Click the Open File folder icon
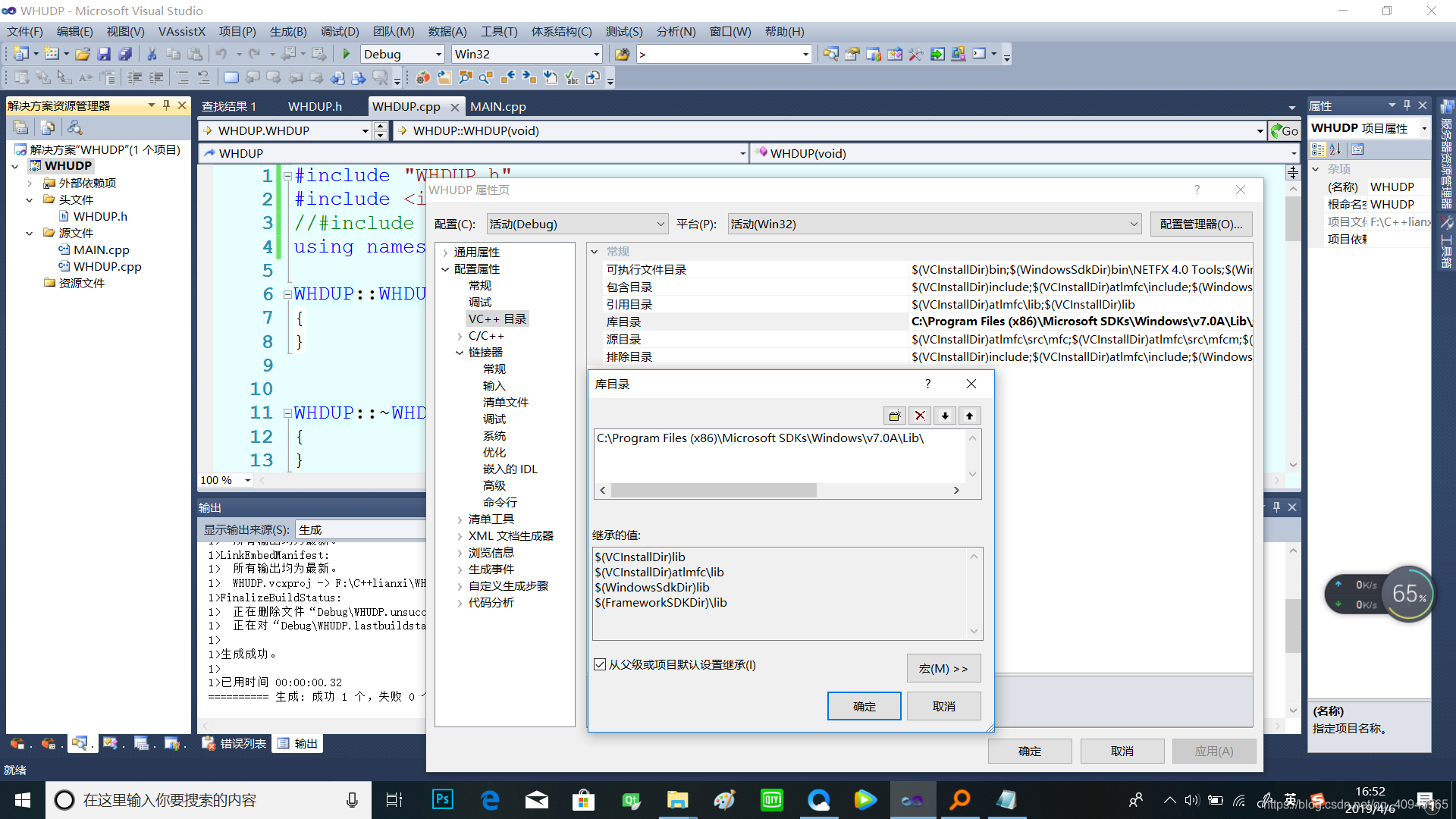The image size is (1456, 819). [83, 54]
